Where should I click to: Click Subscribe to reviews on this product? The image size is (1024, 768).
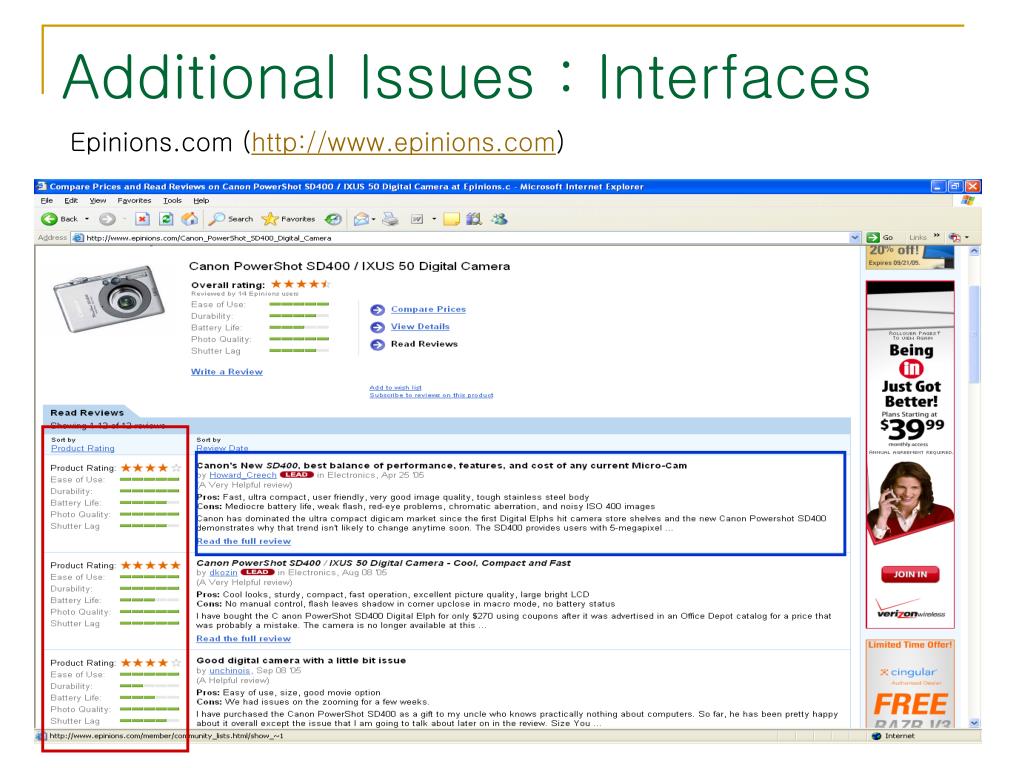tap(431, 395)
